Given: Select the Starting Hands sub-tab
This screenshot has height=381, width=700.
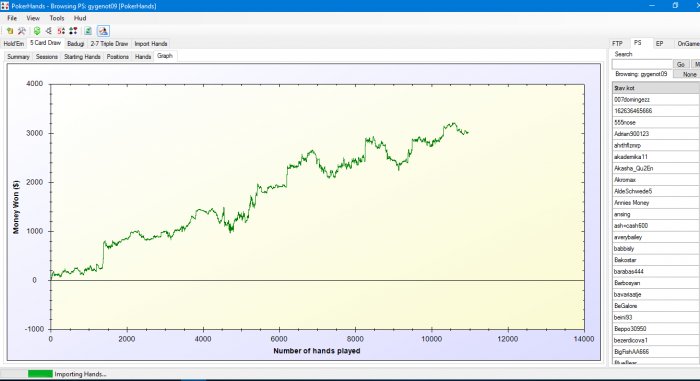Looking at the screenshot, I should pyautogui.click(x=82, y=57).
